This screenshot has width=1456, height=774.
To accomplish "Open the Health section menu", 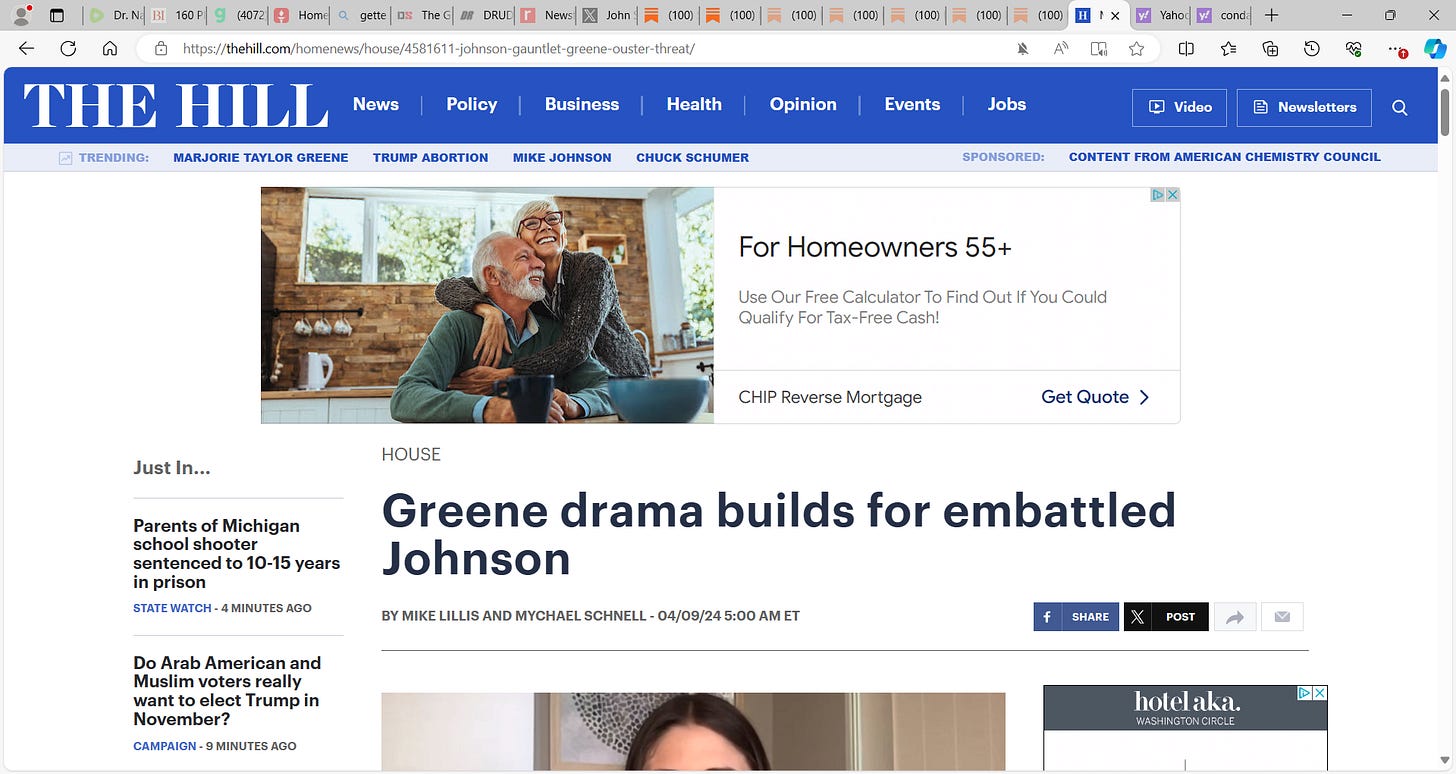I will click(x=694, y=104).
